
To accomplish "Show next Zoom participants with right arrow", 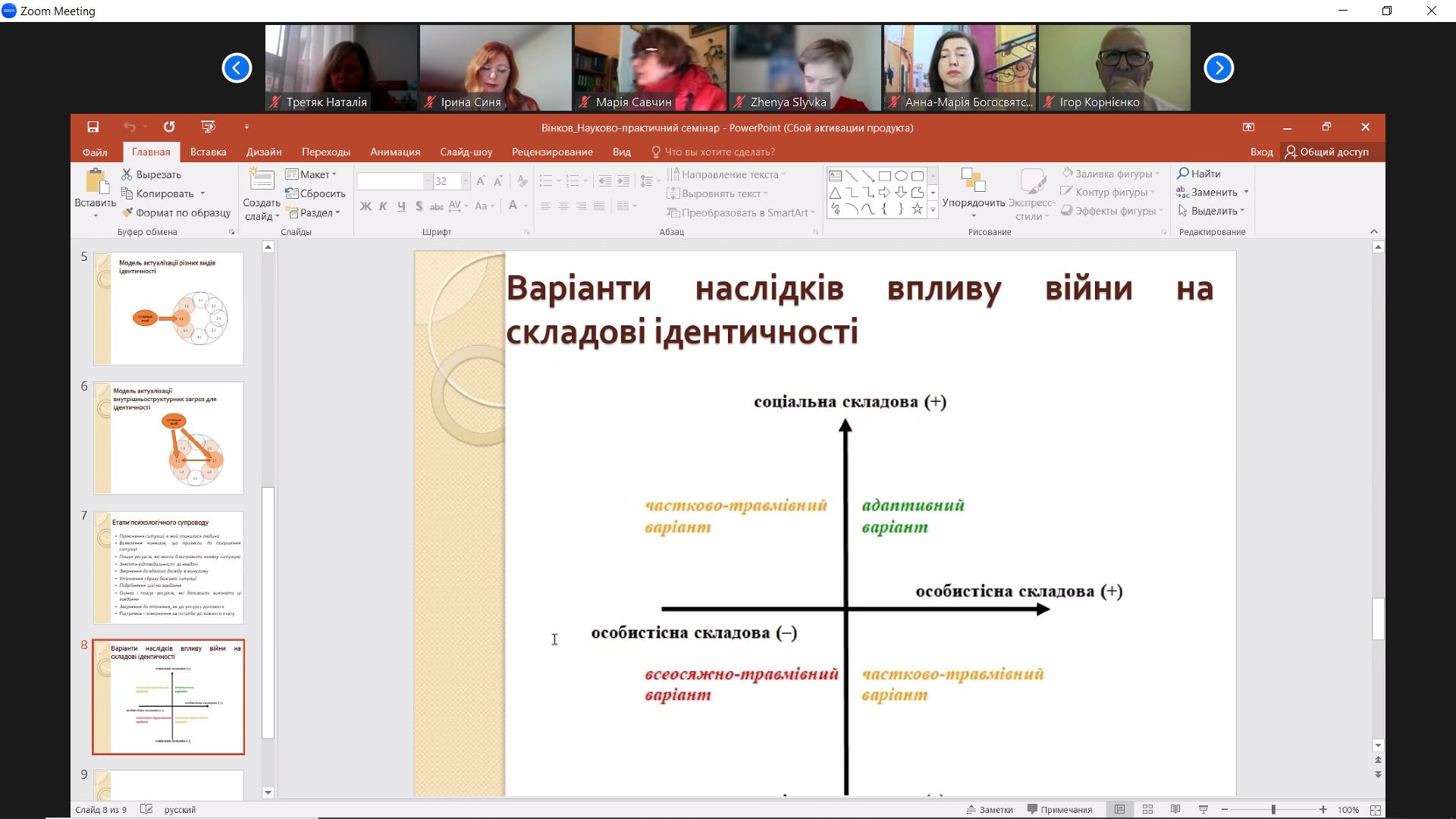I will point(1219,68).
